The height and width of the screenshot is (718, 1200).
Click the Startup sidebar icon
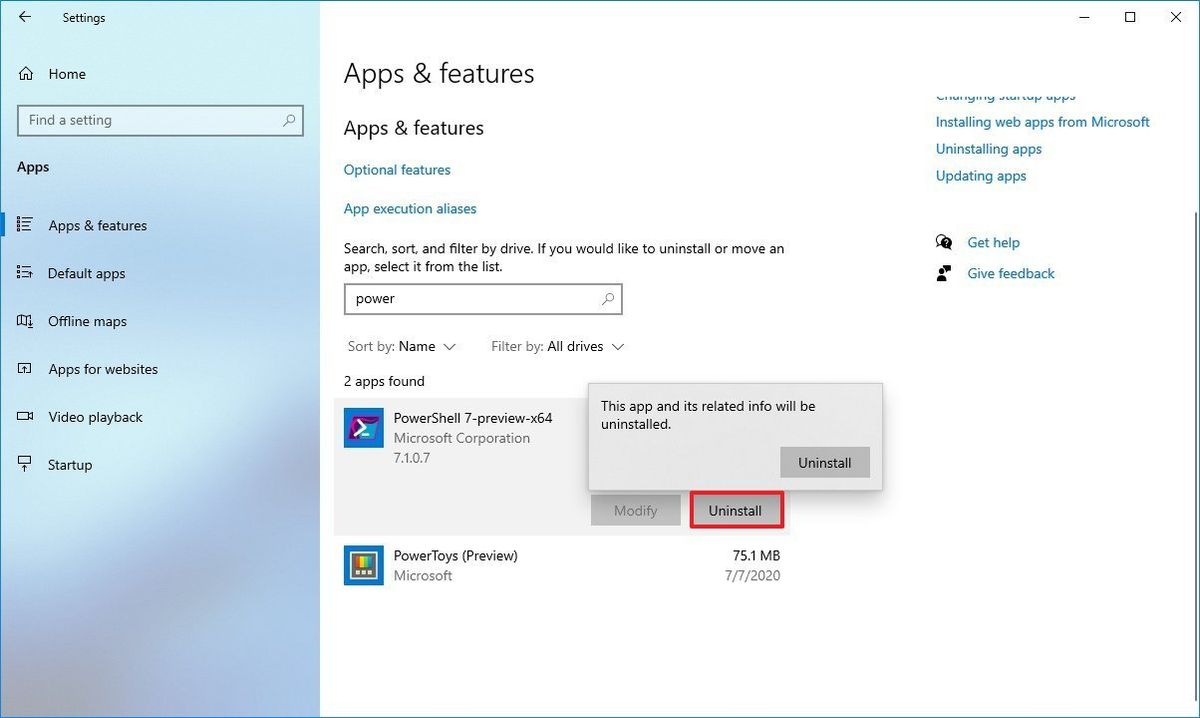[x=26, y=465]
